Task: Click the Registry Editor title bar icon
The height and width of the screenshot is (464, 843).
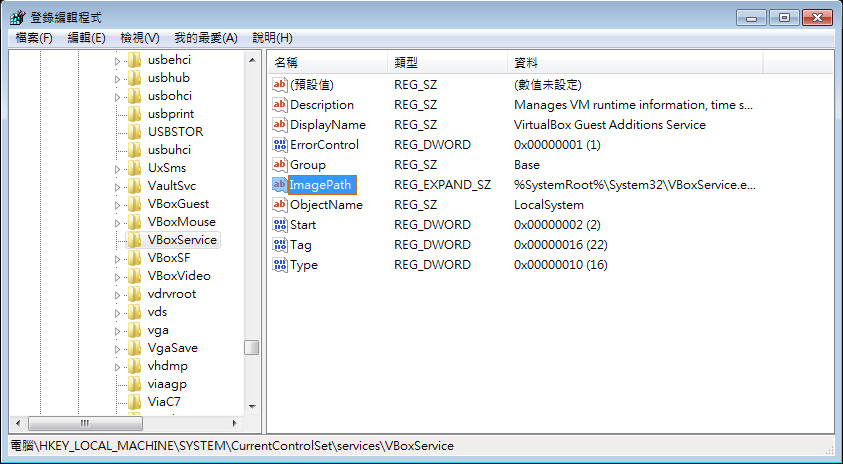Action: click(17, 17)
